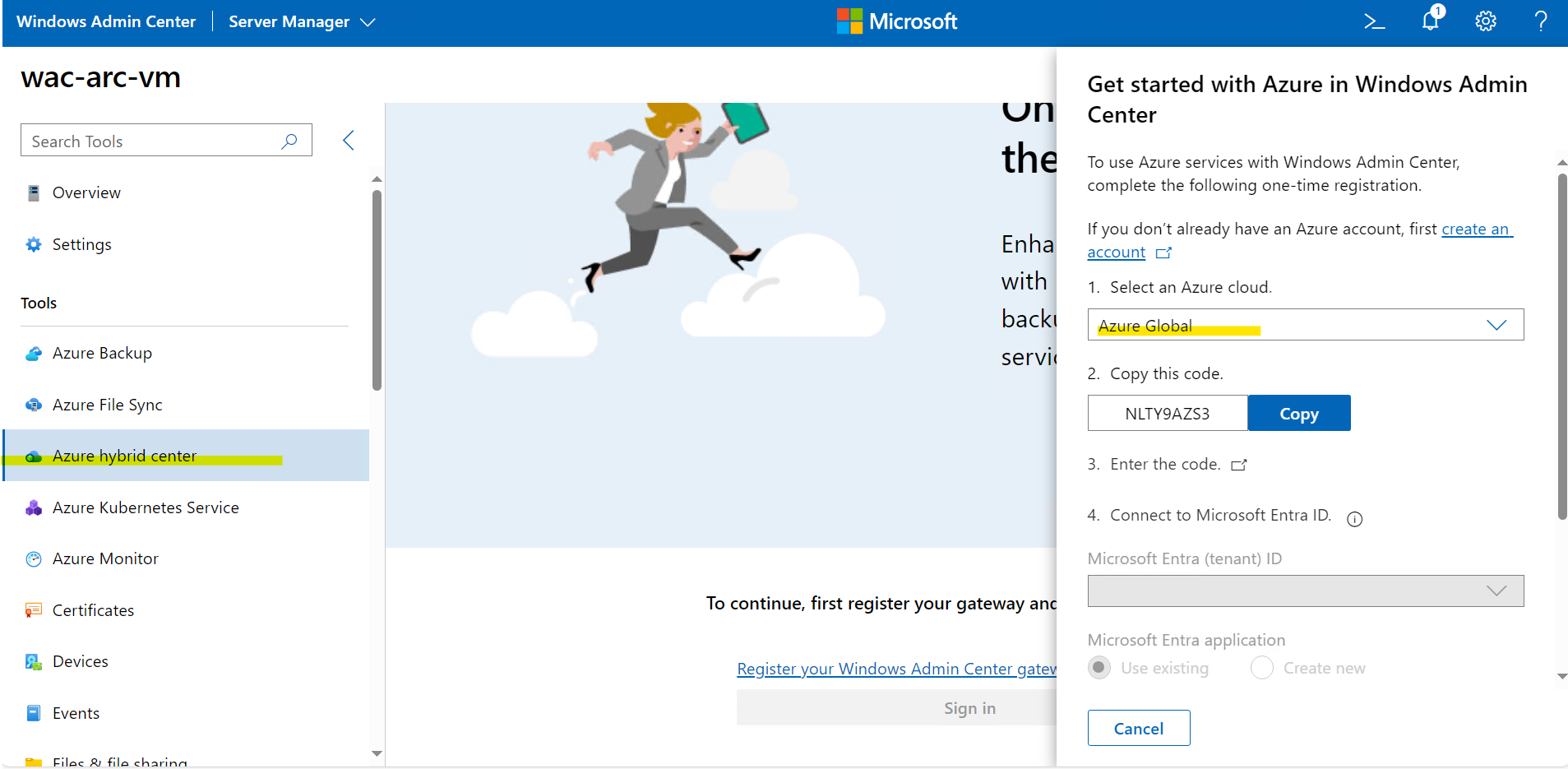The height and width of the screenshot is (769, 1568).
Task: Click the Cancel button
Action: pos(1139,728)
